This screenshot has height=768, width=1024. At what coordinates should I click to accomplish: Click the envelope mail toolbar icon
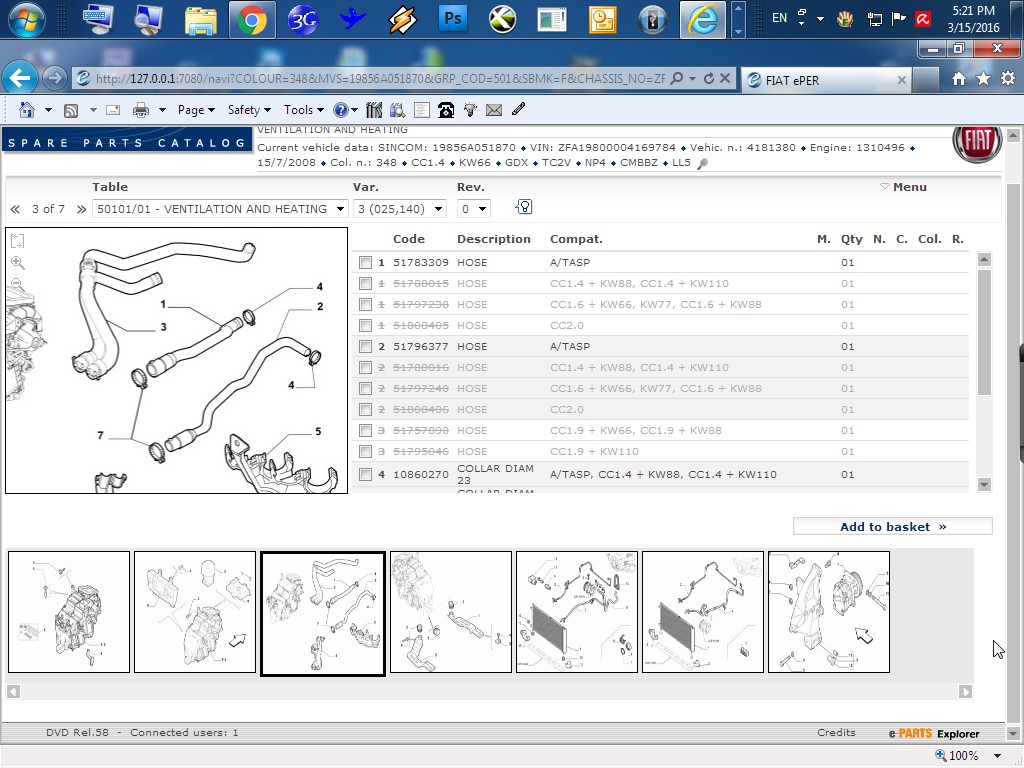(x=494, y=110)
